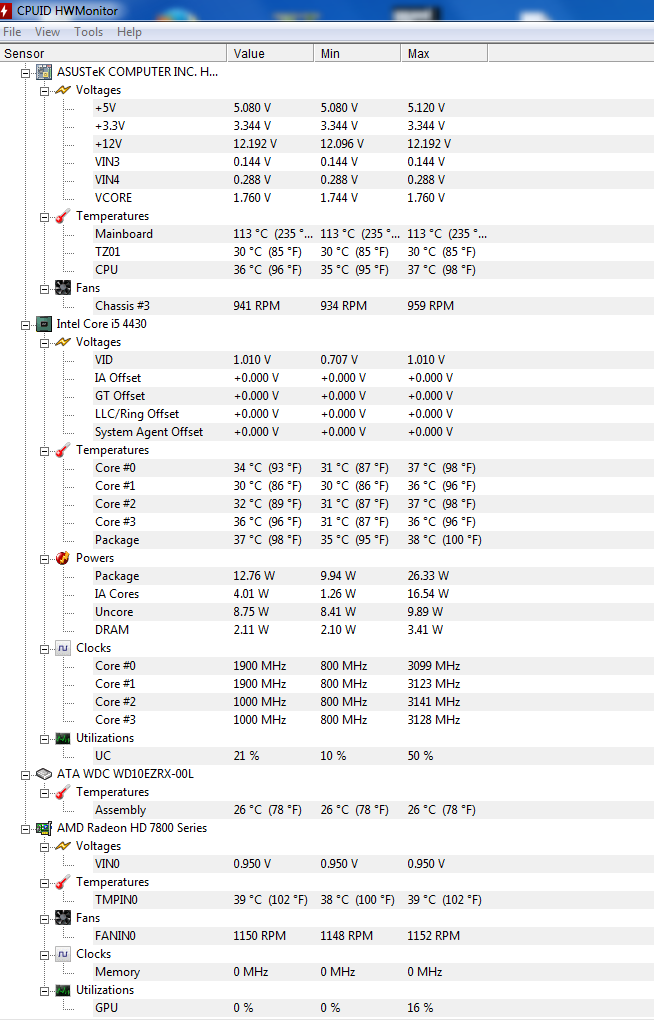This screenshot has height=1020, width=654.
Task: Click the Utilizations icon under AMD Radeon
Action: 62,990
